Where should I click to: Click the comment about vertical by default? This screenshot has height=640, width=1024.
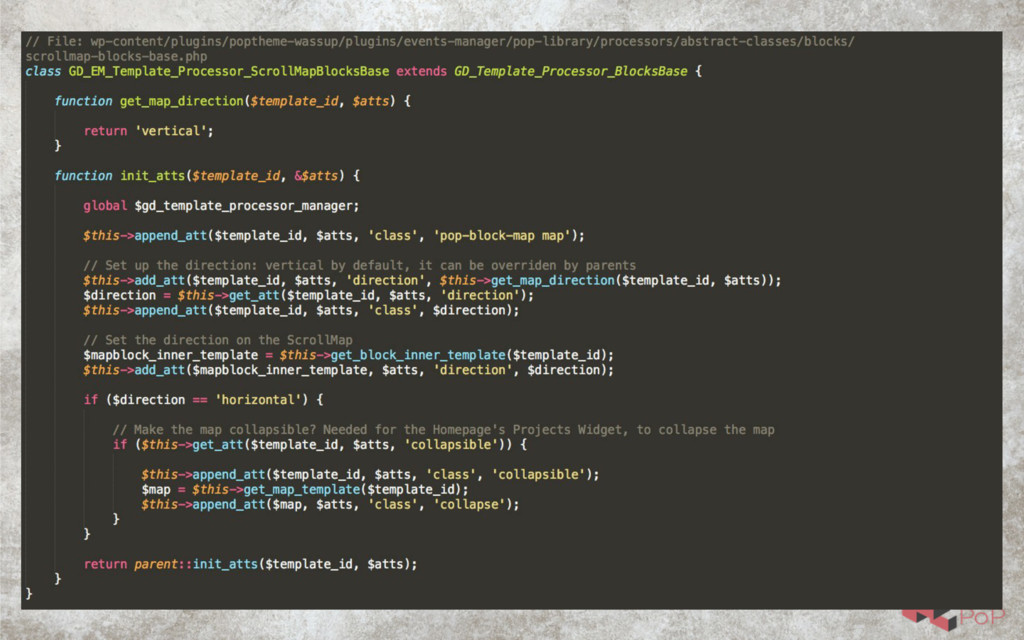(x=359, y=265)
